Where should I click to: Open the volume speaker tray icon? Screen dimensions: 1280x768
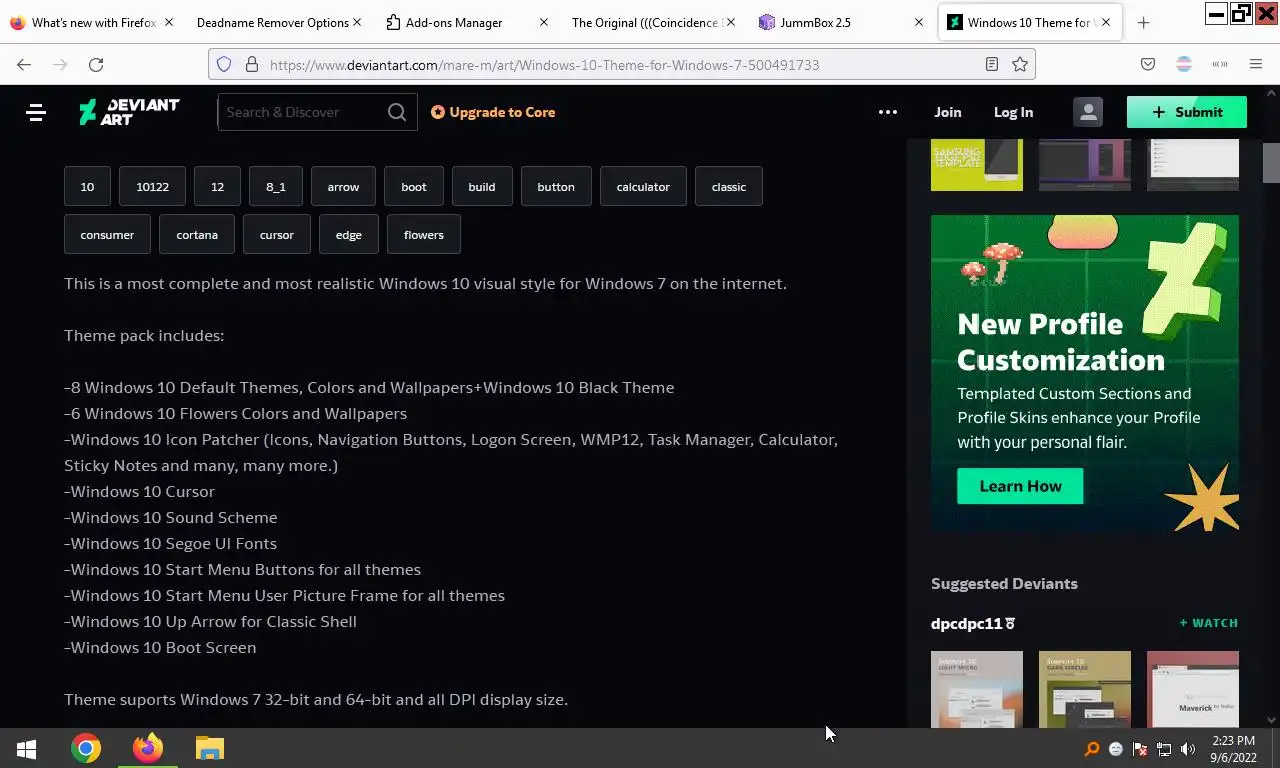point(1188,749)
